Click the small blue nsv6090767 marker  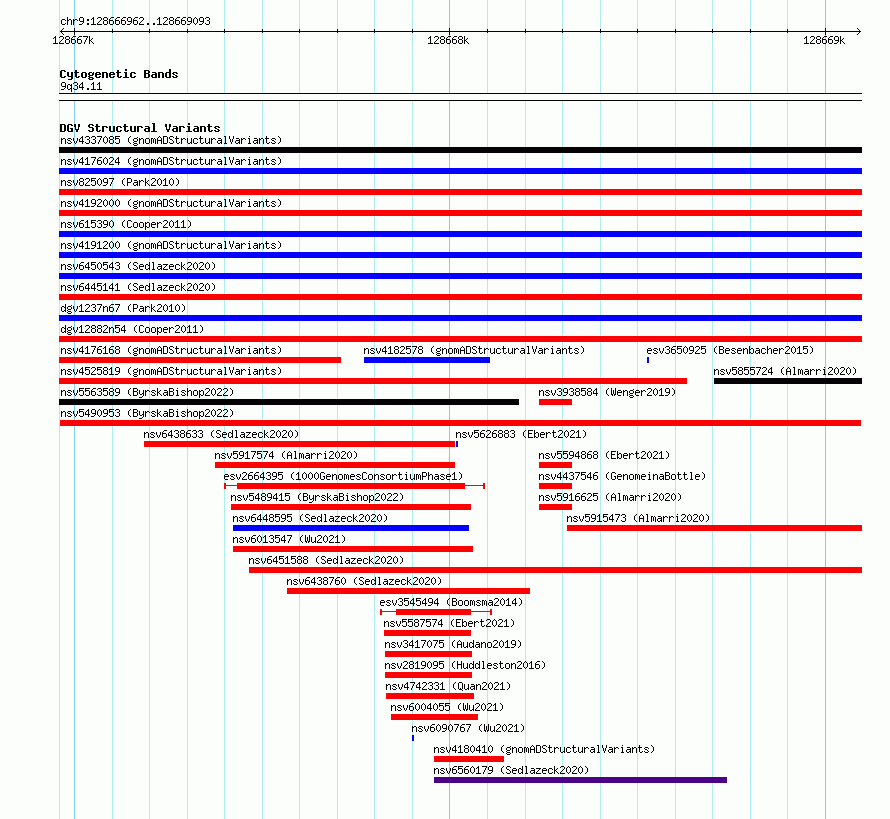tap(413, 738)
